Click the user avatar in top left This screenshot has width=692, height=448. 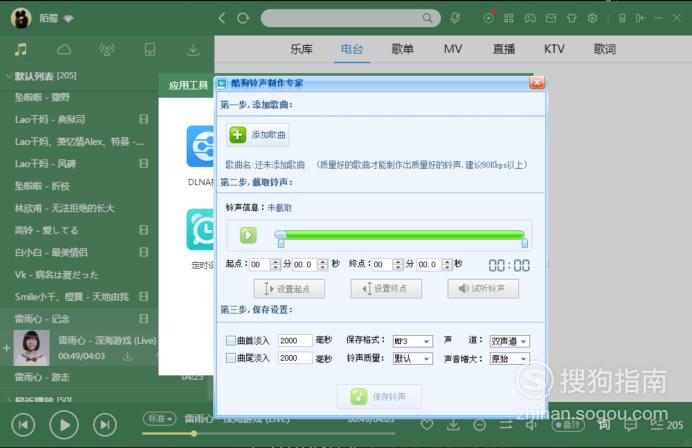coord(21,19)
